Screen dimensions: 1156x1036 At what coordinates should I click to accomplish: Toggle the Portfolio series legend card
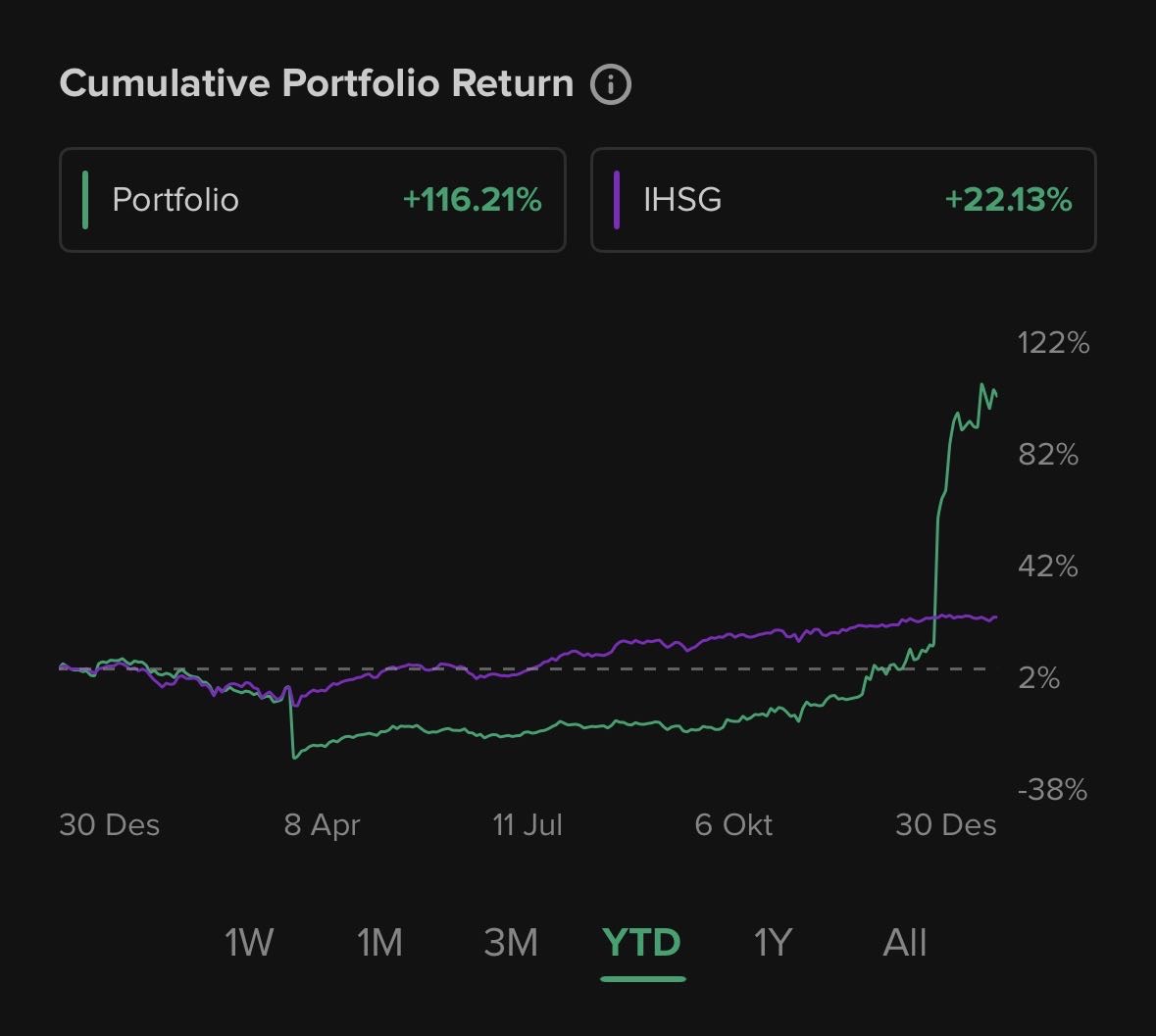point(312,200)
